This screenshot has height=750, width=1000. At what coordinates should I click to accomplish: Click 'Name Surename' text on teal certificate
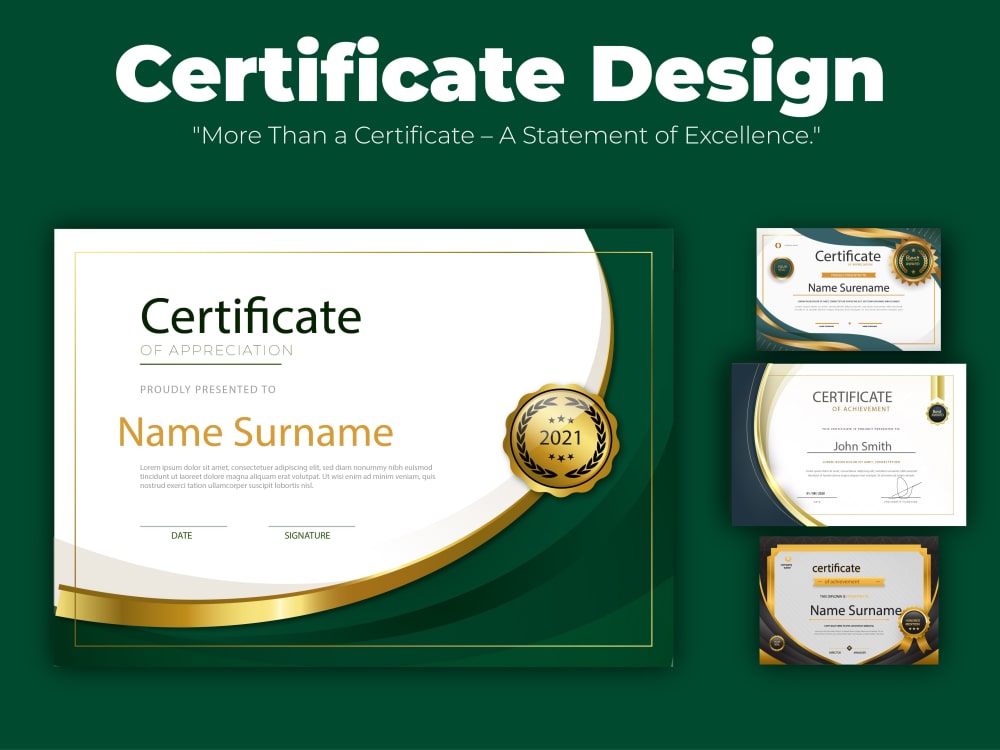tap(849, 288)
